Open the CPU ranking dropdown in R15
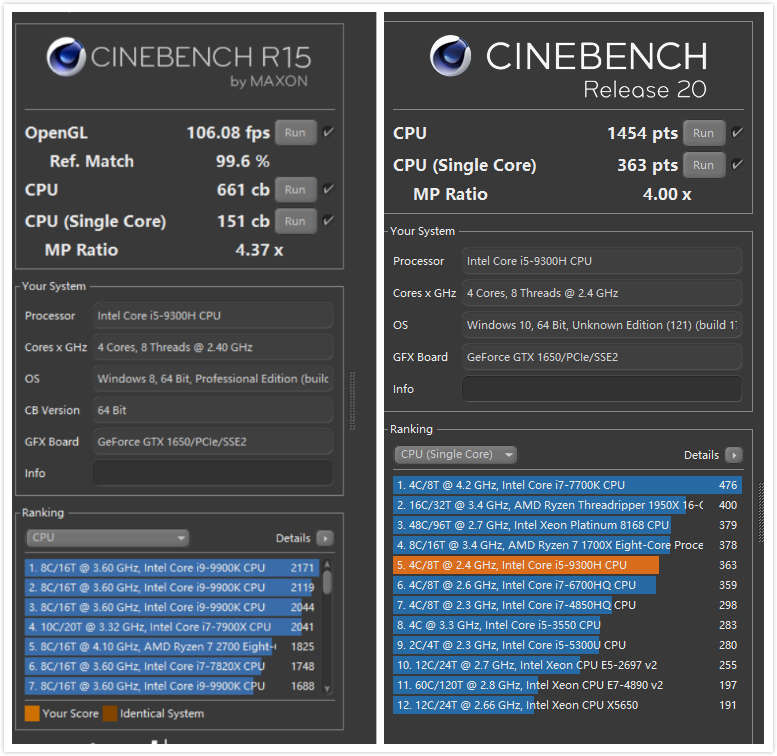Viewport: 777px width, 756px height. [x=107, y=538]
